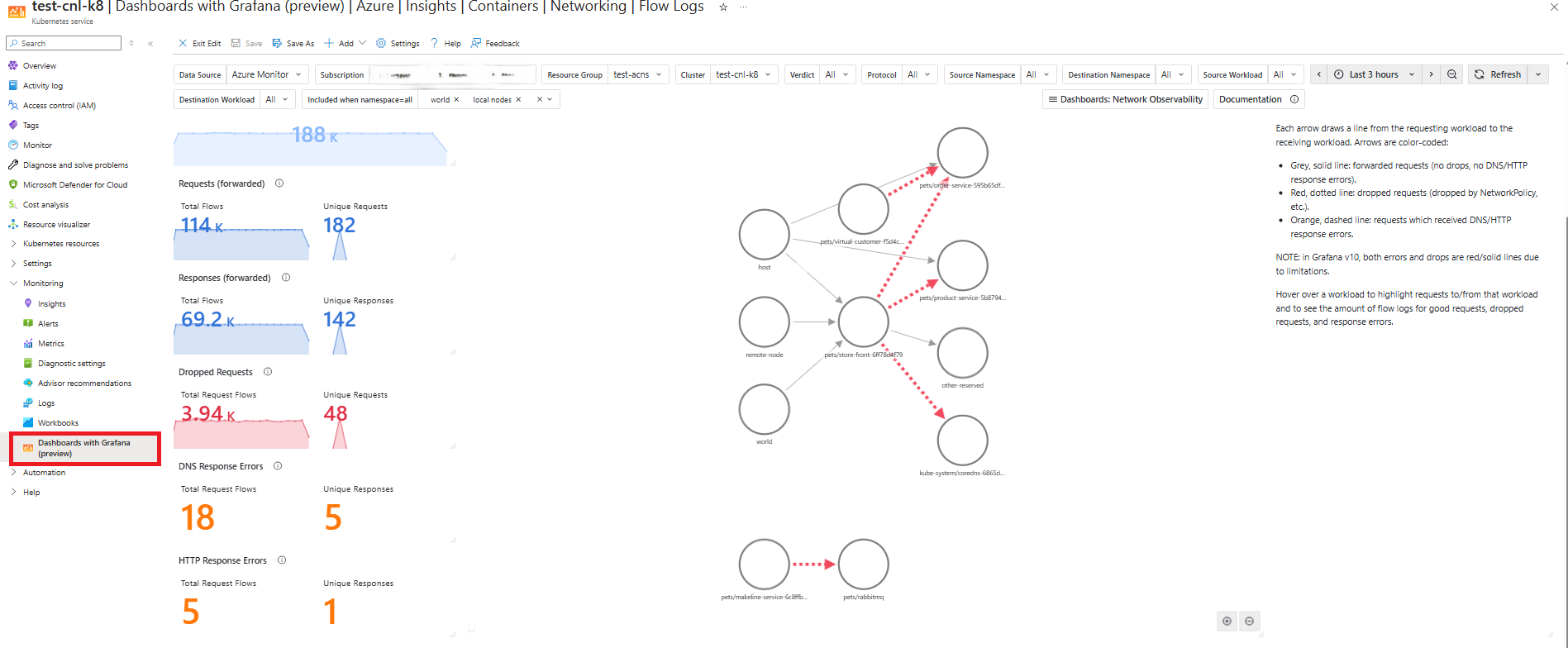Select the kube-system/coredns node in graph
Image resolution: width=1568 pixels, height=648 pixels.
tap(962, 441)
